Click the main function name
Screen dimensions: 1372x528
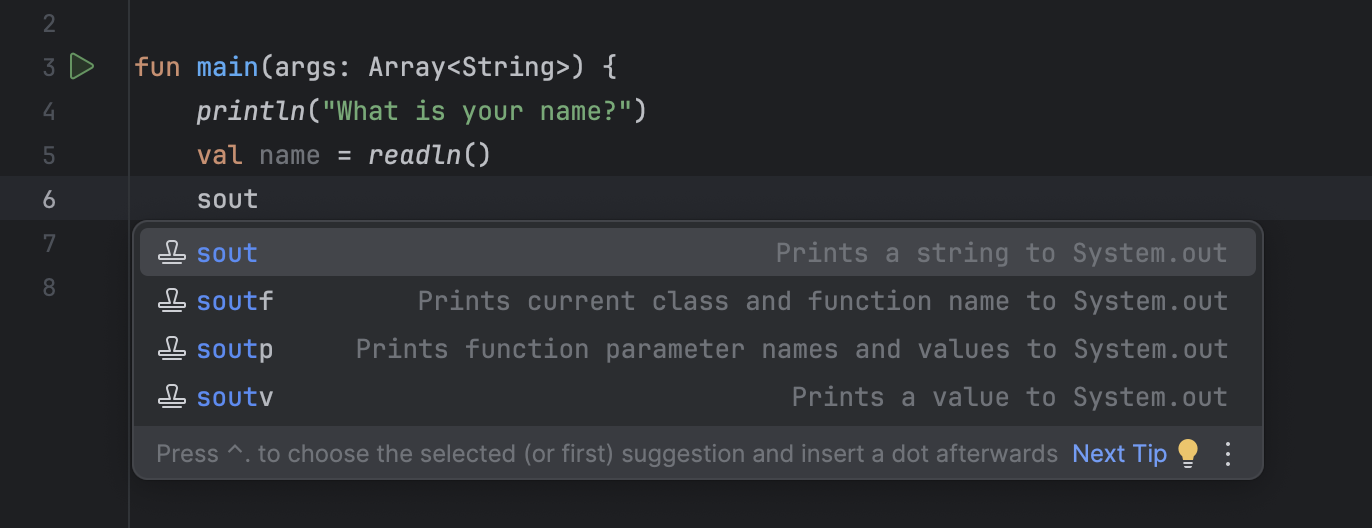click(227, 68)
